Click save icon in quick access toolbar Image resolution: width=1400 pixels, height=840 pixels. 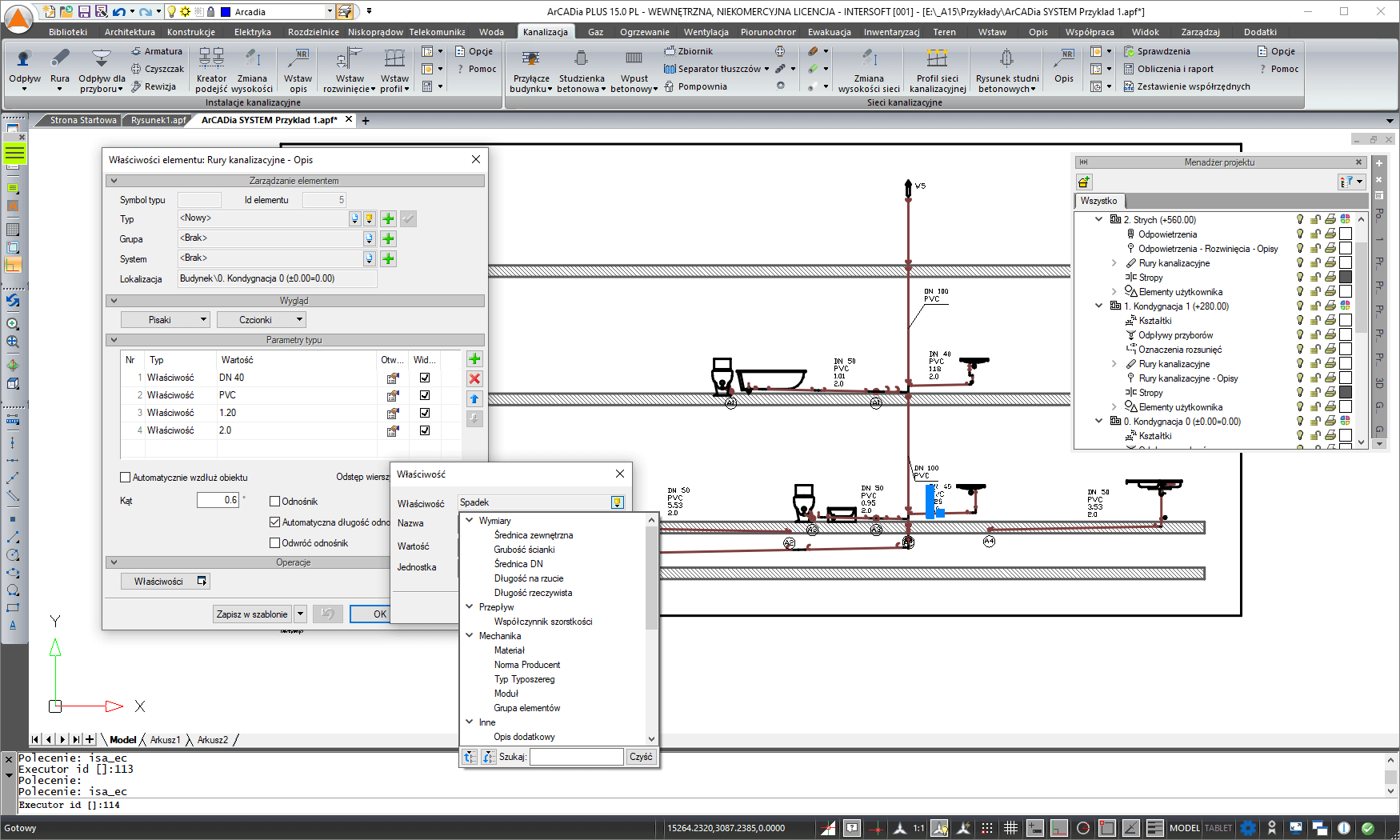83,11
